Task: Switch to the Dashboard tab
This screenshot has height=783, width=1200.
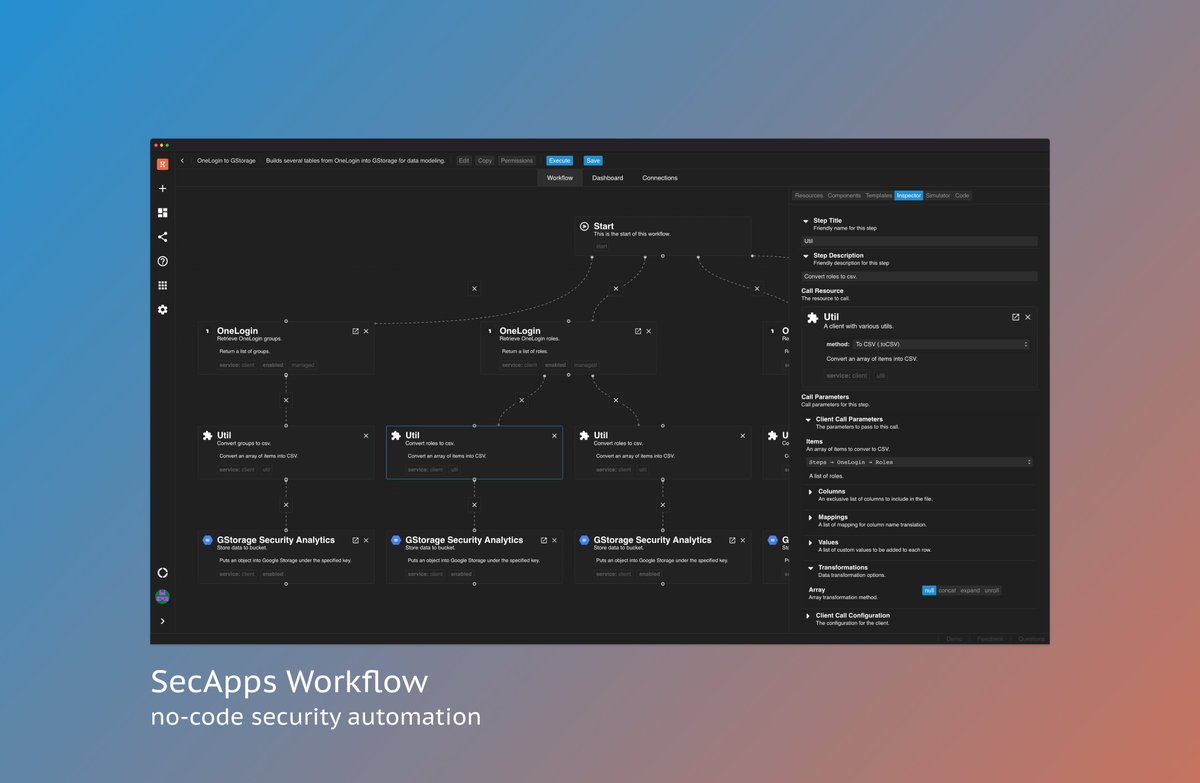Action: pyautogui.click(x=607, y=178)
